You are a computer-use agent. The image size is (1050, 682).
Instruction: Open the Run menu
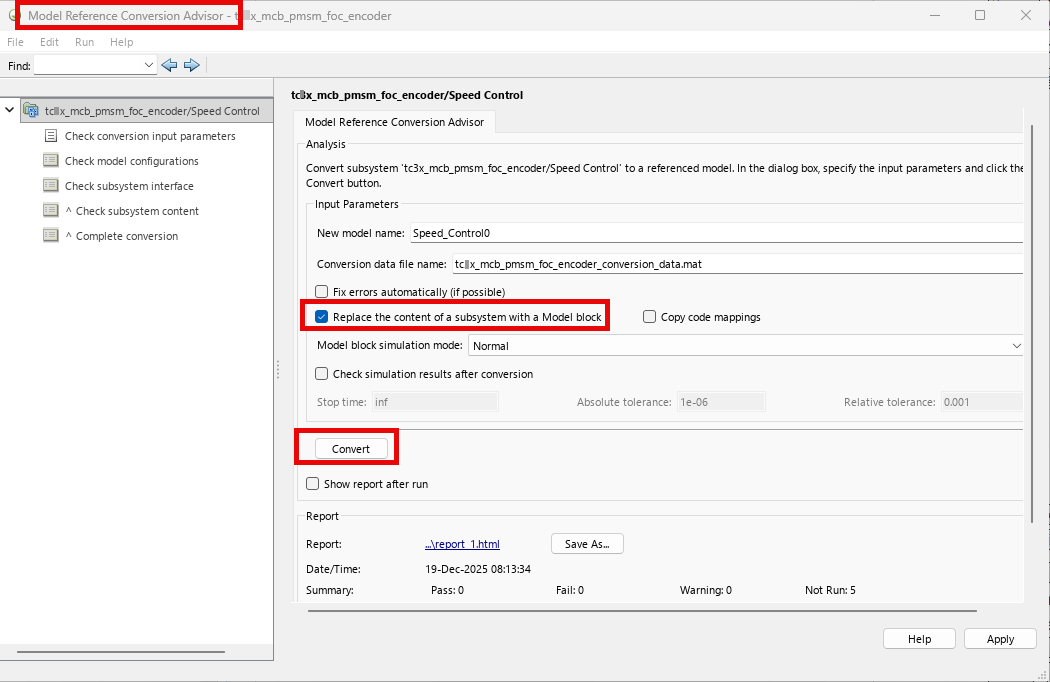[84, 42]
